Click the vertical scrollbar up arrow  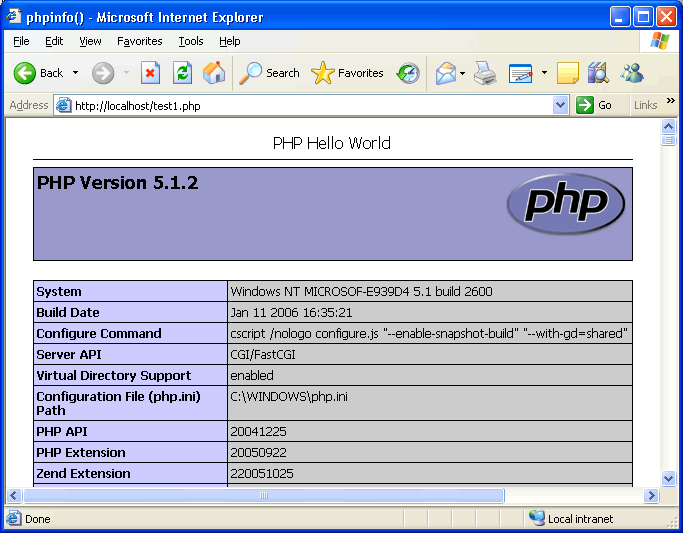tap(668, 127)
